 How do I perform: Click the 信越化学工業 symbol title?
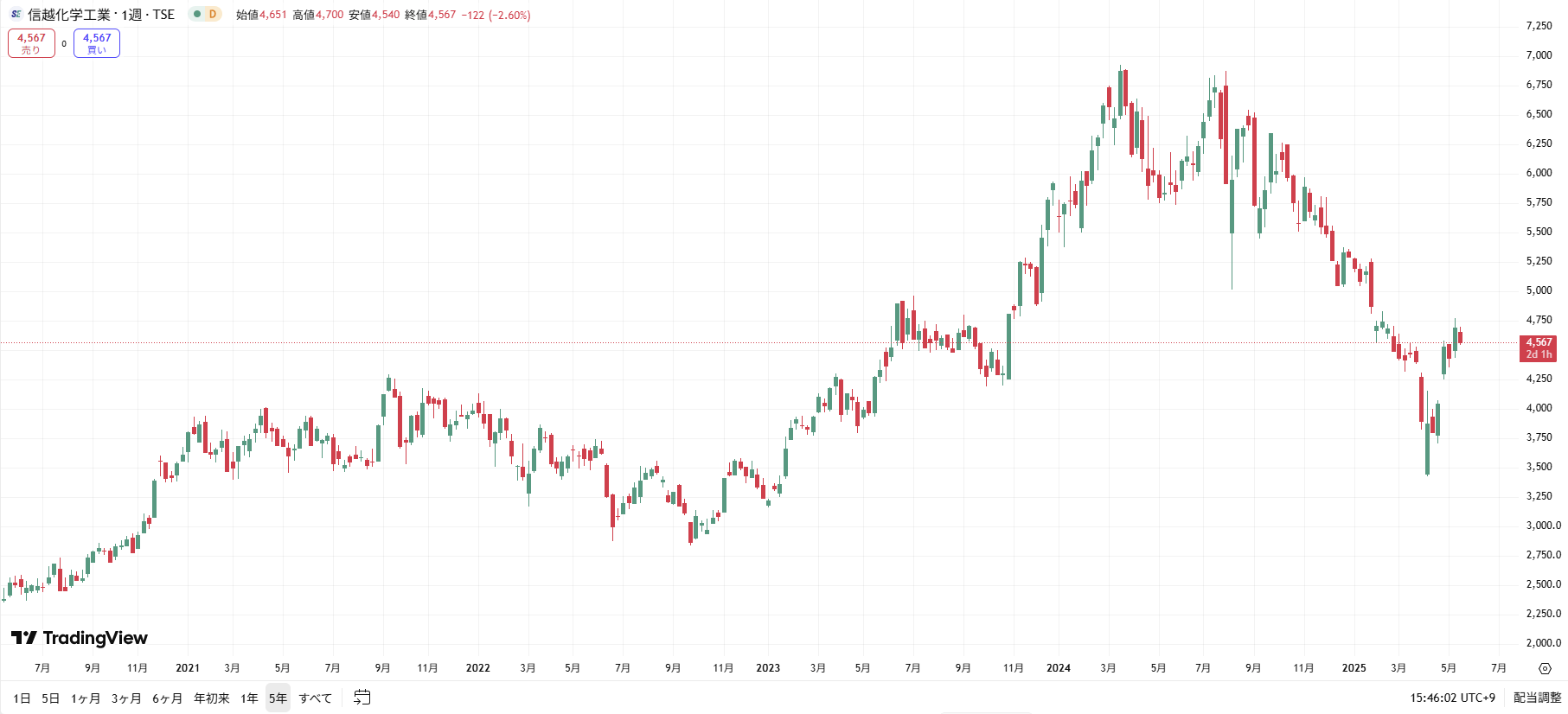click(69, 15)
